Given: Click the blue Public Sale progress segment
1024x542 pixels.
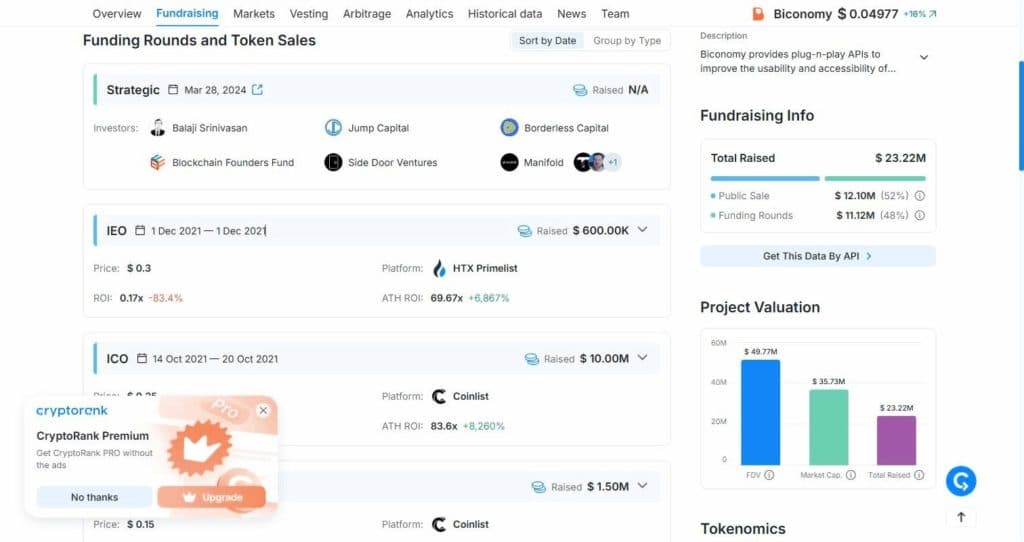Looking at the screenshot, I should coord(765,178).
